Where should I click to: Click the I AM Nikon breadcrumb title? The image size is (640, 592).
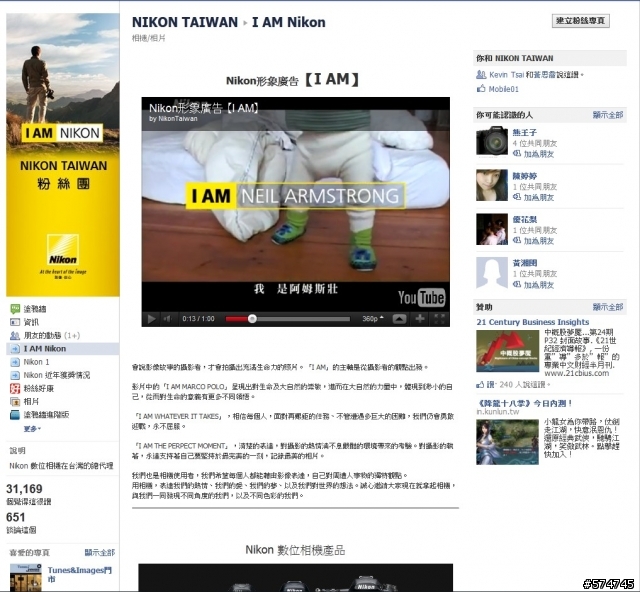coord(289,22)
